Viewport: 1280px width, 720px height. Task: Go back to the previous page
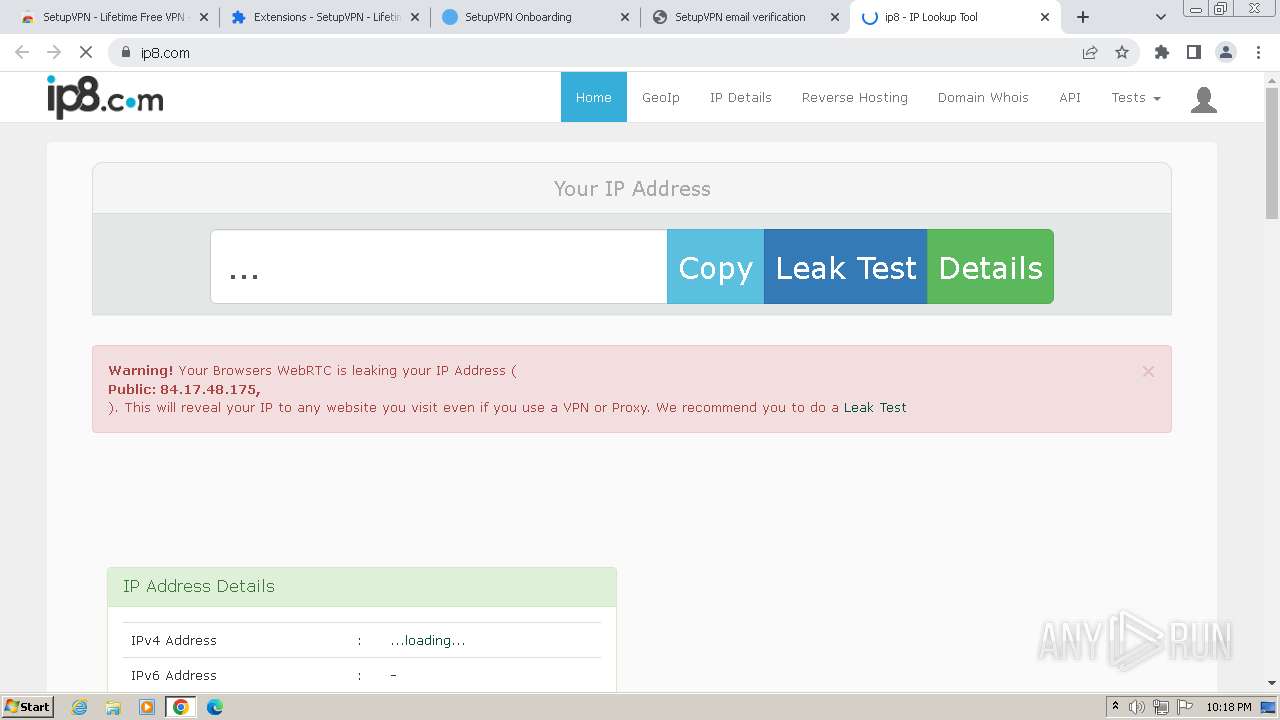22,53
